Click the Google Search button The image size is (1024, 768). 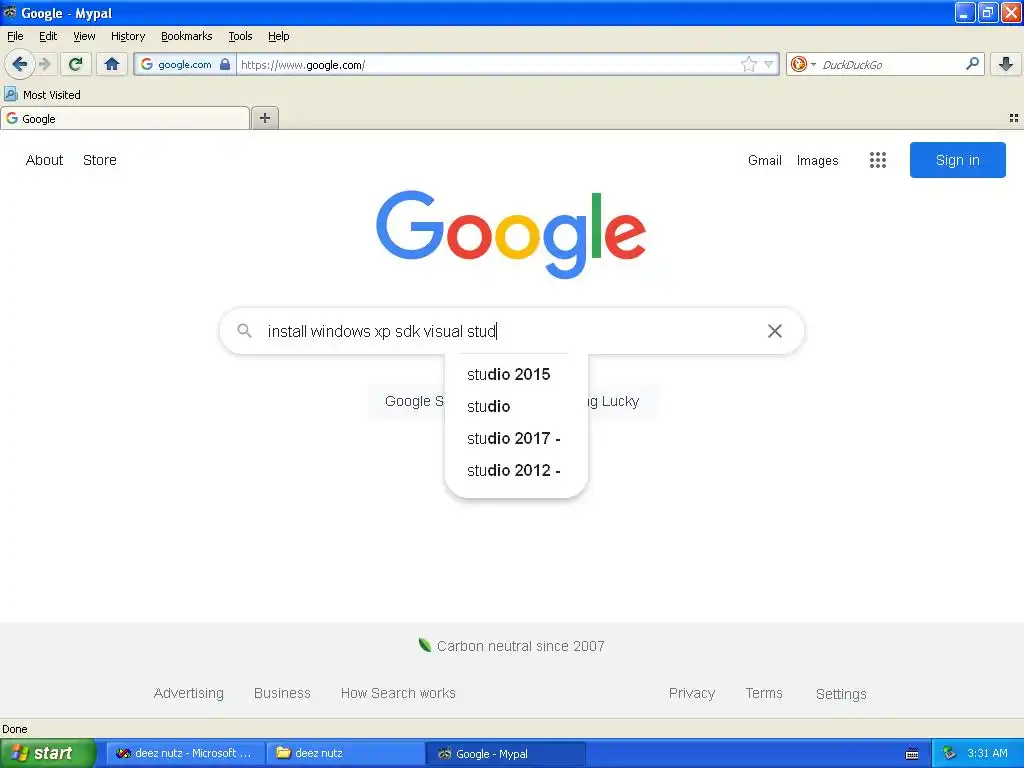point(408,401)
